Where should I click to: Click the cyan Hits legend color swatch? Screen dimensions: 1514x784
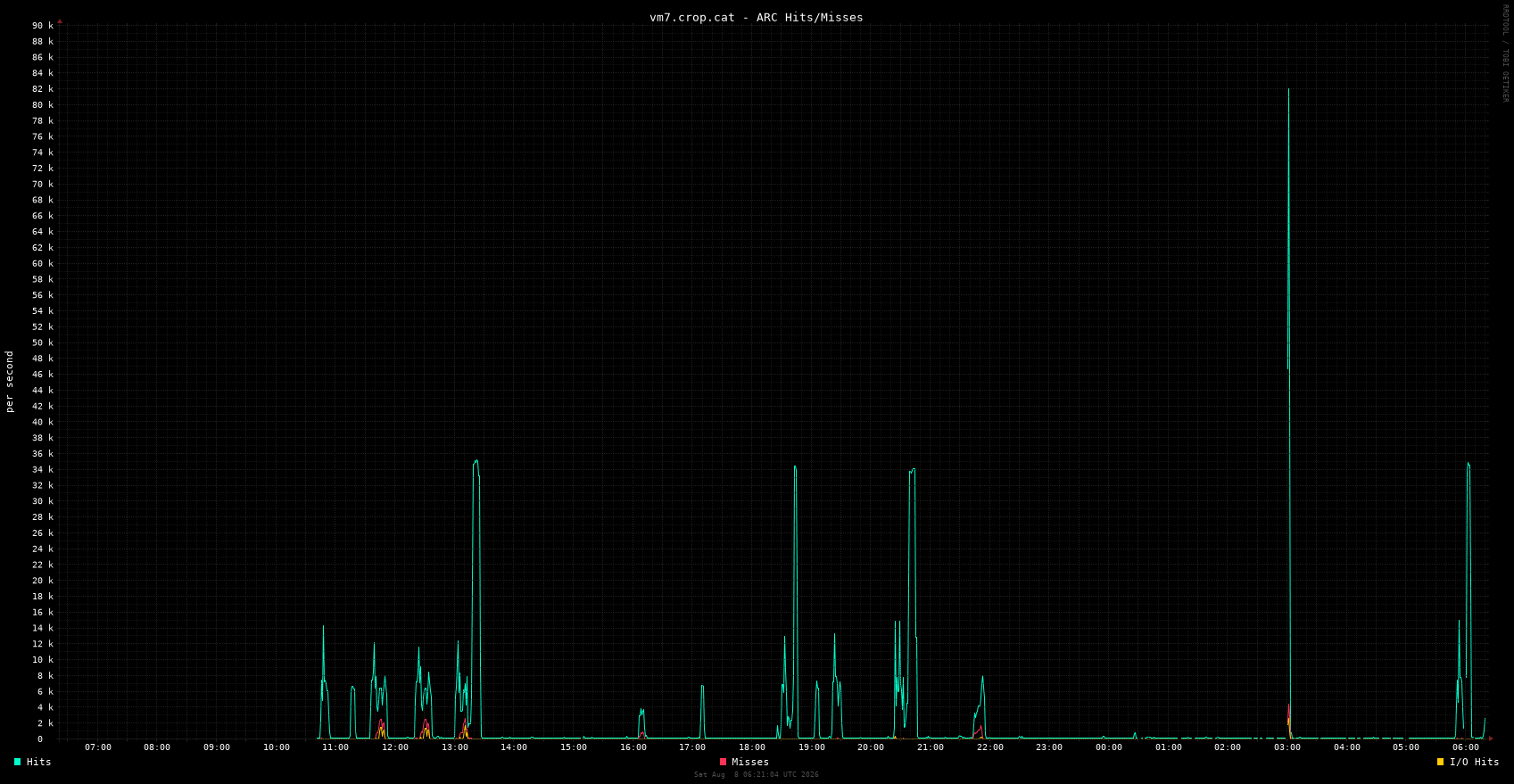click(x=17, y=762)
